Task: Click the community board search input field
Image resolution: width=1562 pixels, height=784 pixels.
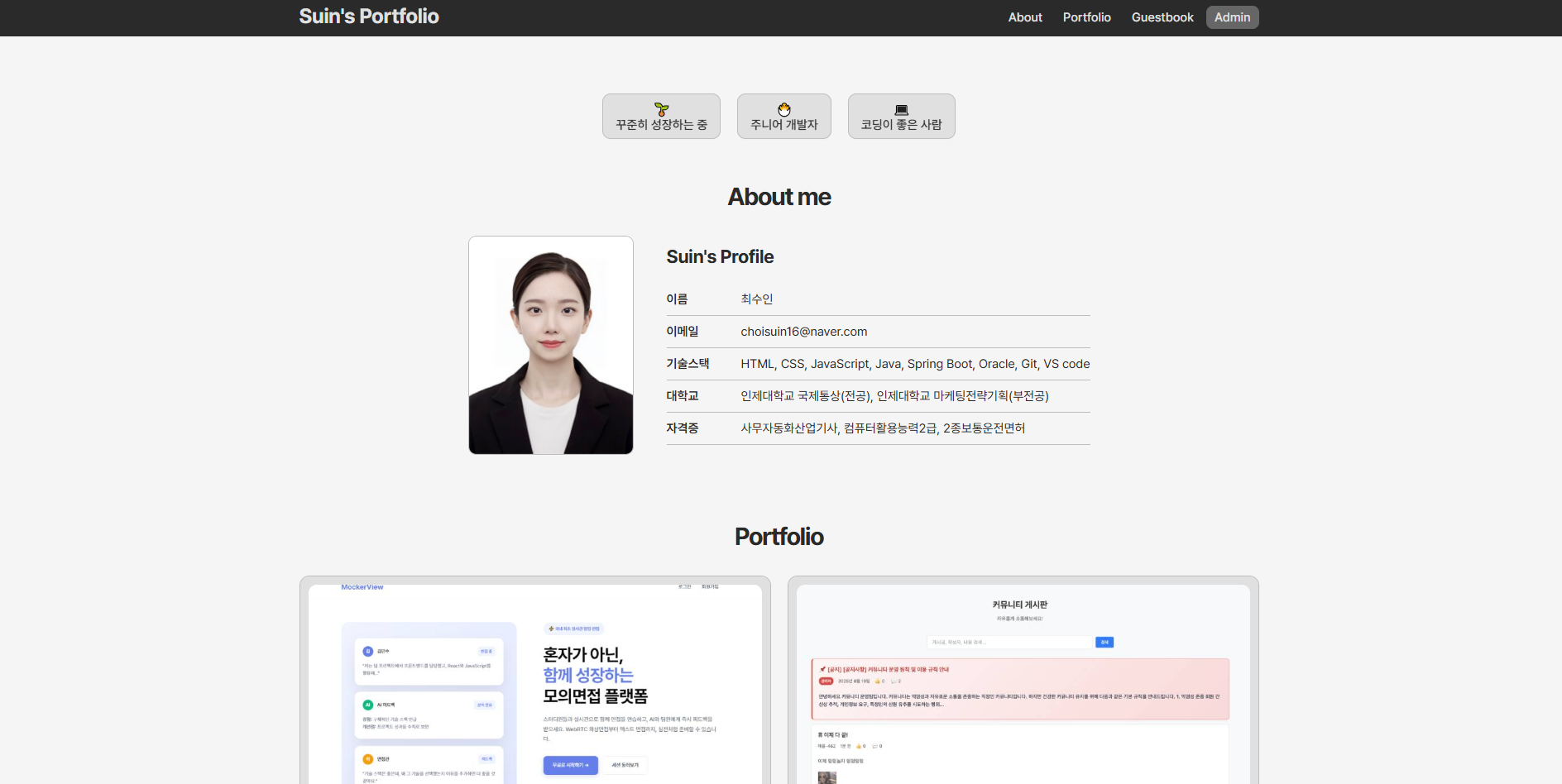Action: (x=1009, y=642)
